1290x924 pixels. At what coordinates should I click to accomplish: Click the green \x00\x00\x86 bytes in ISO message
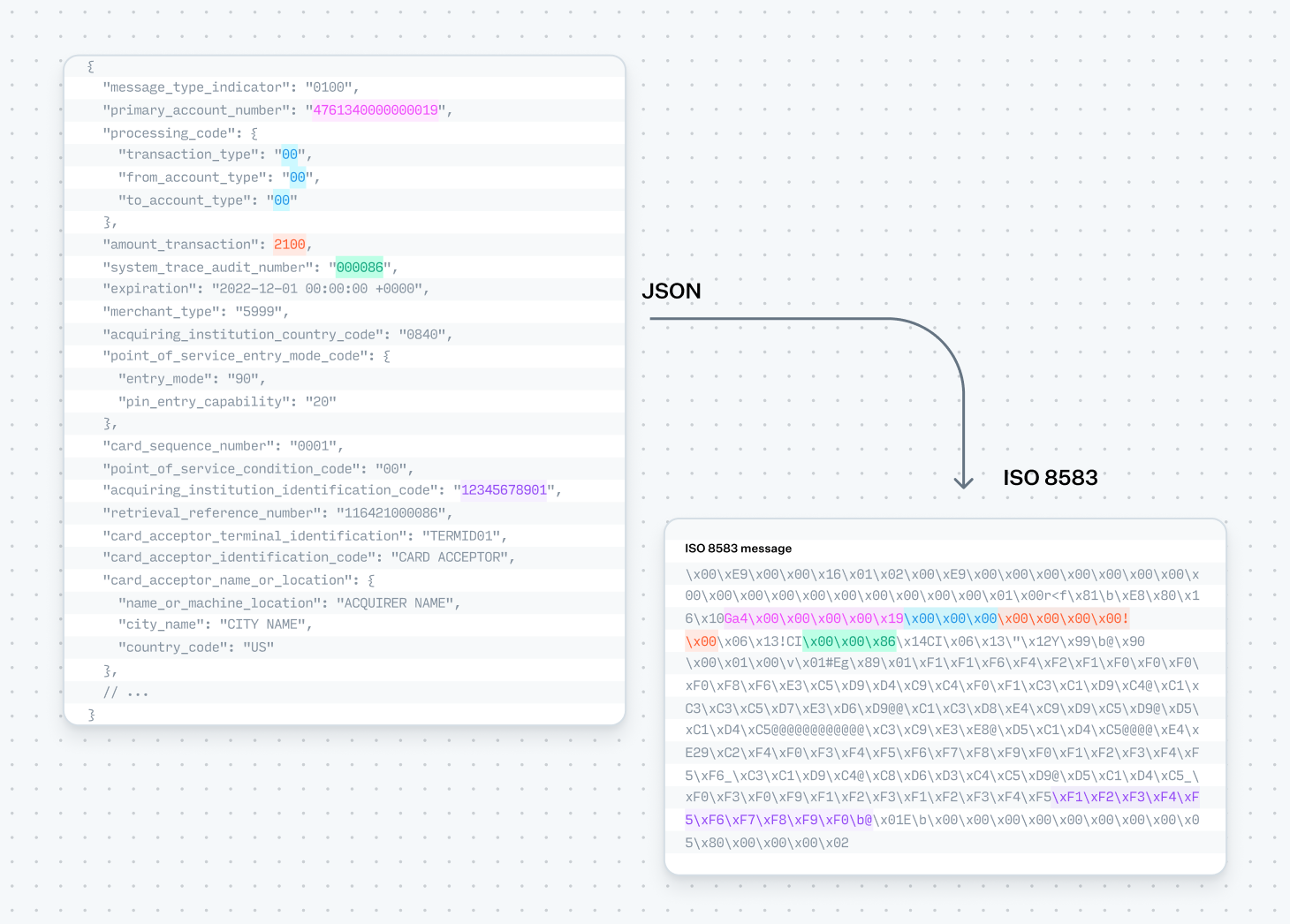coord(849,642)
